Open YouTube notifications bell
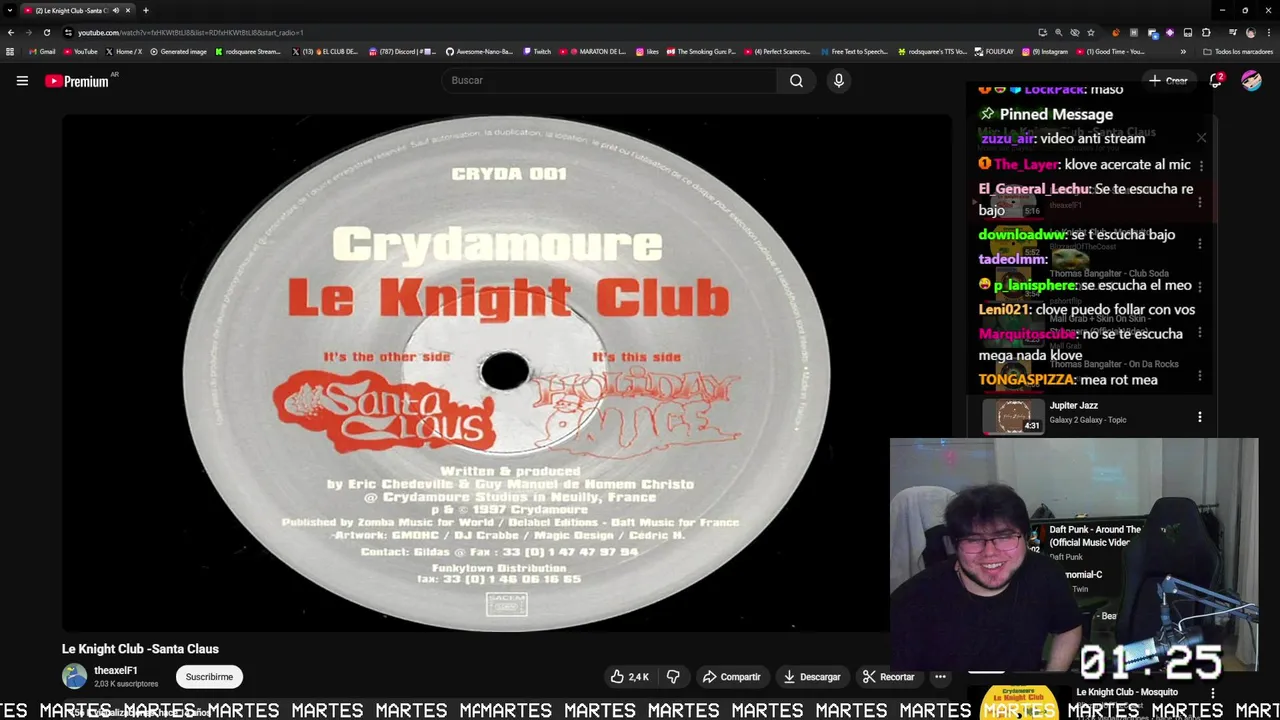The image size is (1280, 720). (x=1216, y=81)
